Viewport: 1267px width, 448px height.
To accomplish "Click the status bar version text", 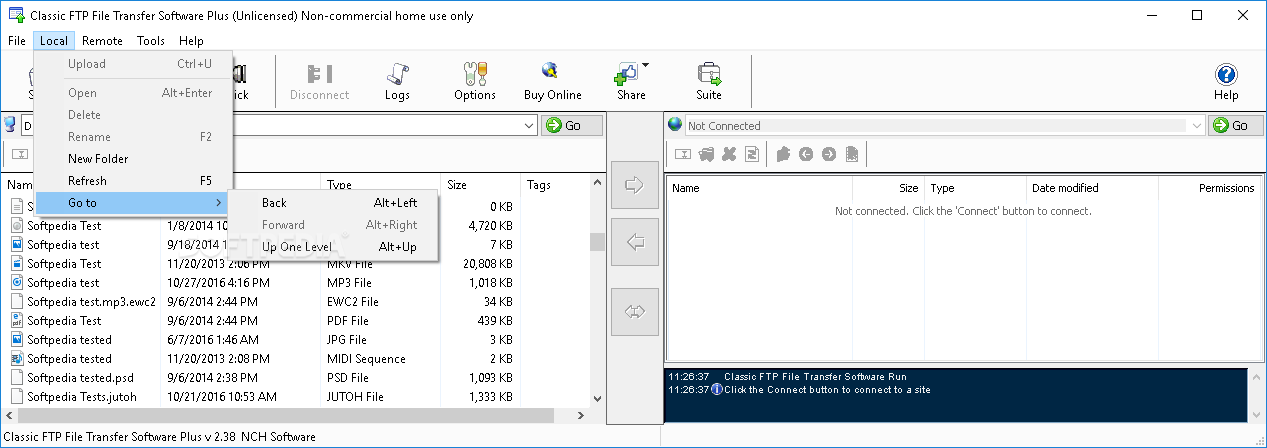I will point(160,437).
